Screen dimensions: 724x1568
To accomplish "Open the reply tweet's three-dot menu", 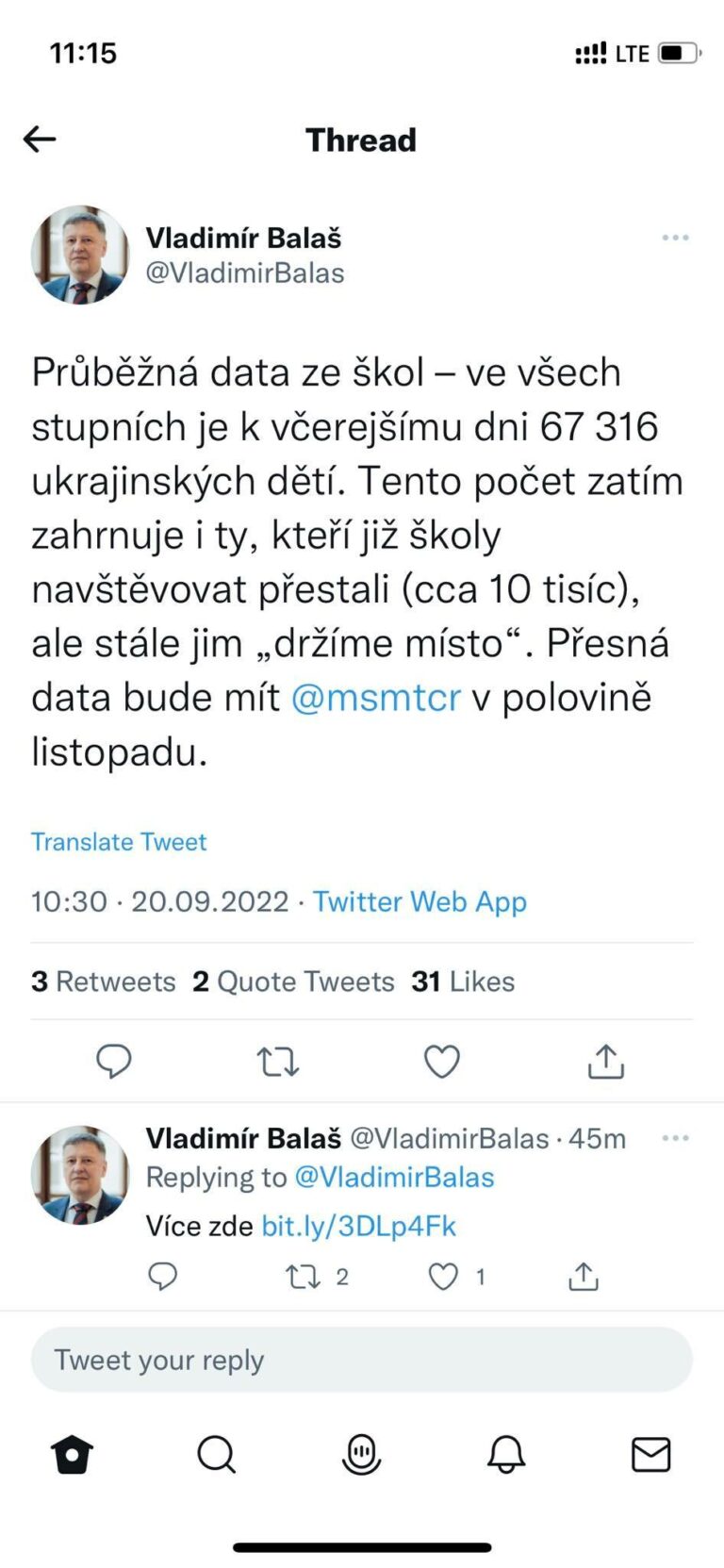I will coord(675,1138).
